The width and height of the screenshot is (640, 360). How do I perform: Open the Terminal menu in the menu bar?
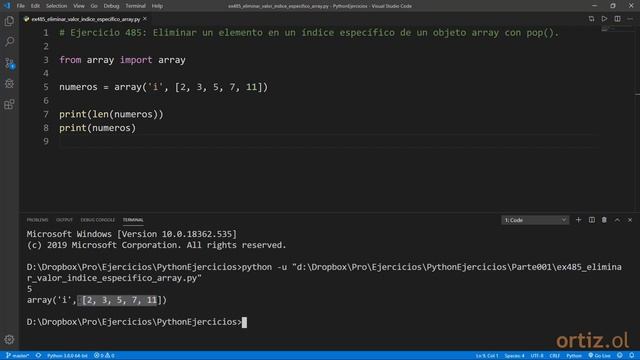pyautogui.click(x=136, y=6)
